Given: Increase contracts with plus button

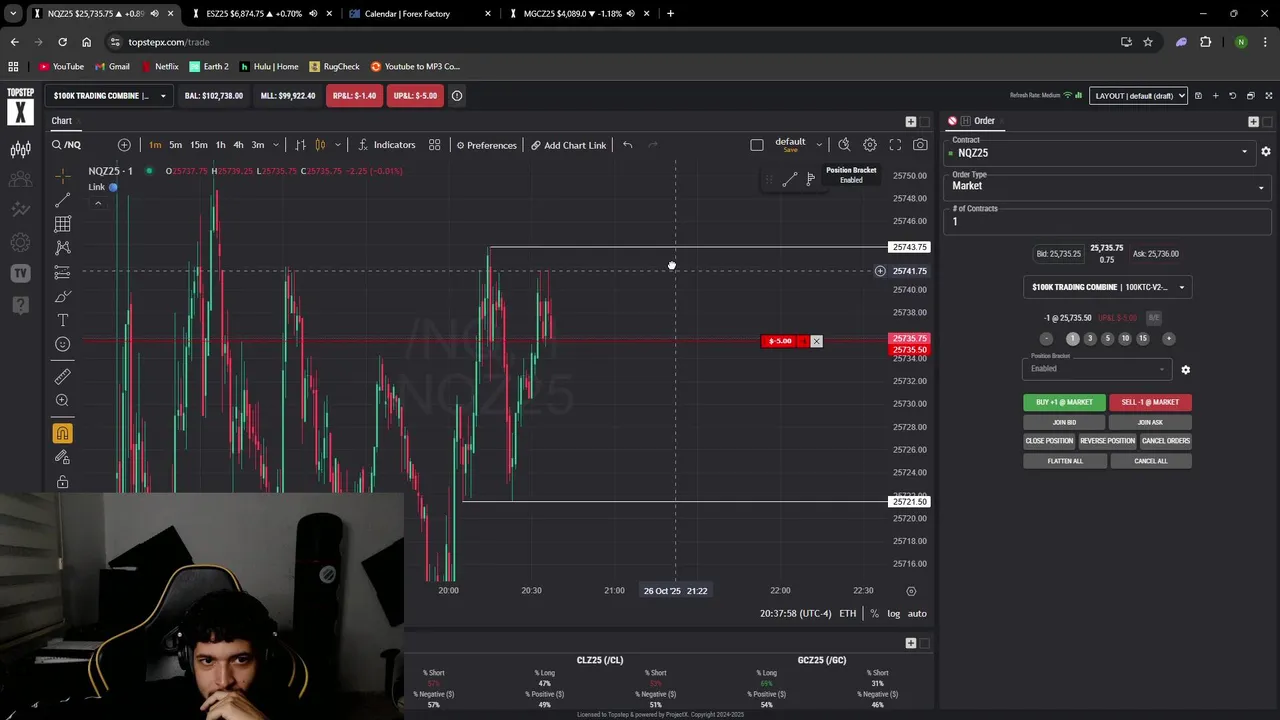Looking at the screenshot, I should click(1168, 339).
